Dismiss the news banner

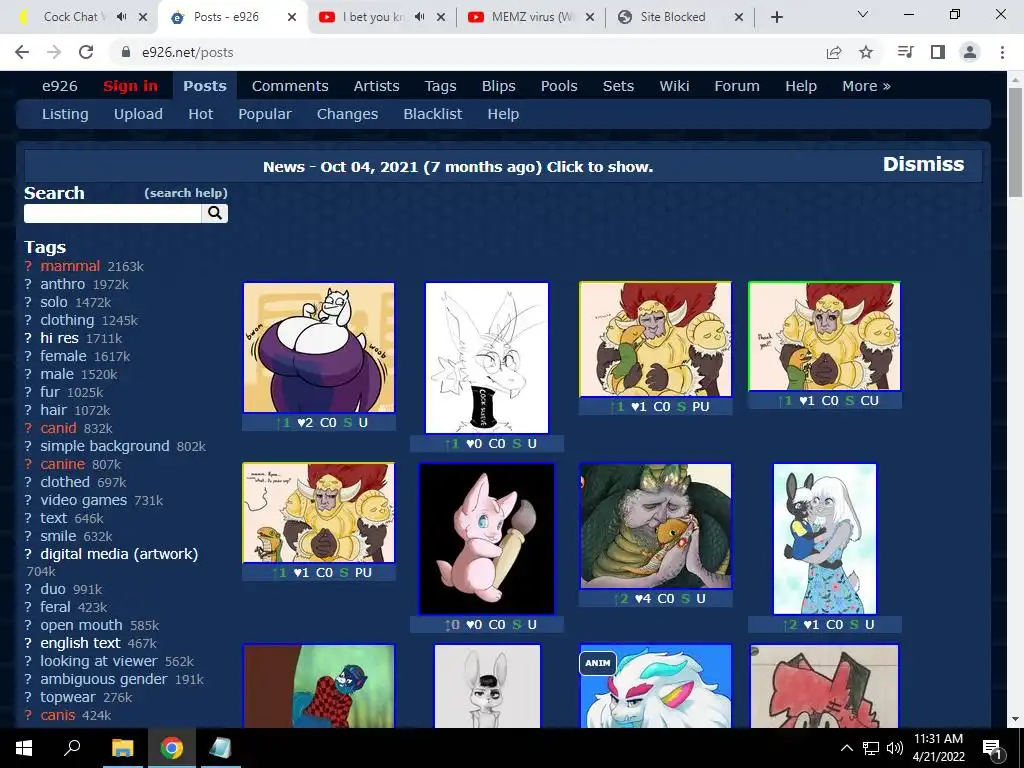point(923,164)
